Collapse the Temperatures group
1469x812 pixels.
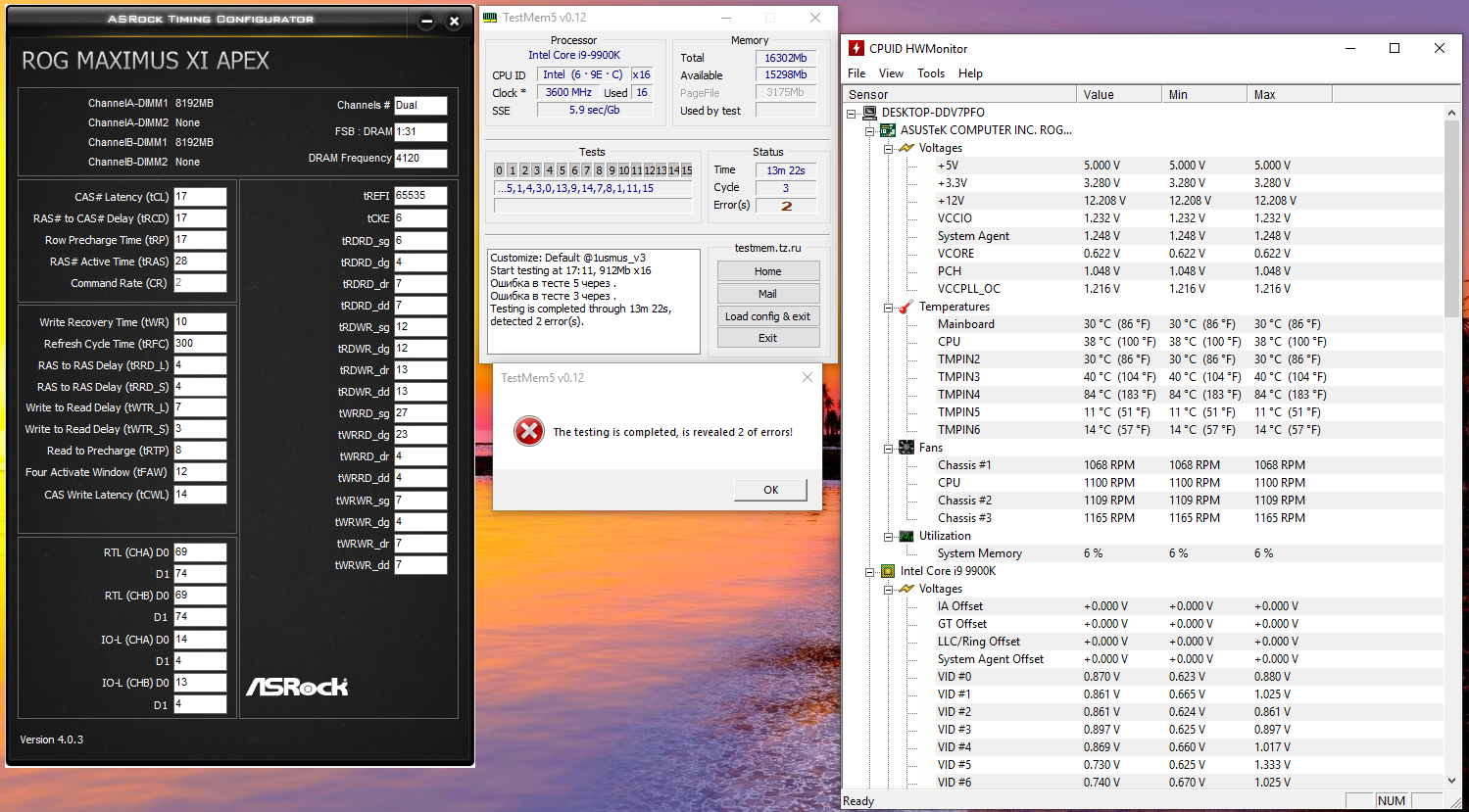tap(889, 307)
